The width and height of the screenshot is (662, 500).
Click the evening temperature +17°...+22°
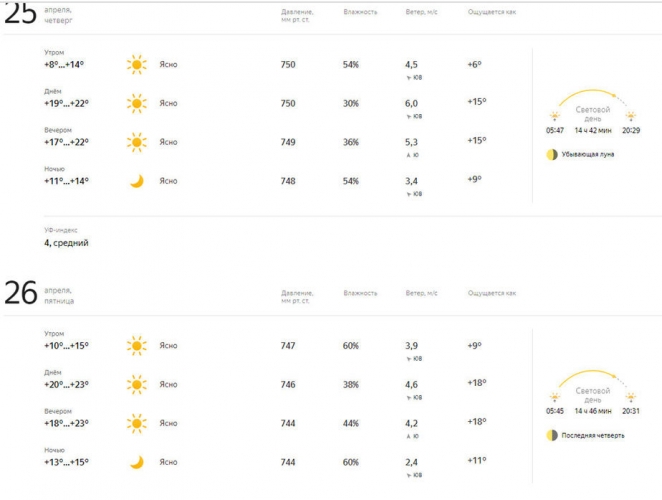tap(66, 142)
